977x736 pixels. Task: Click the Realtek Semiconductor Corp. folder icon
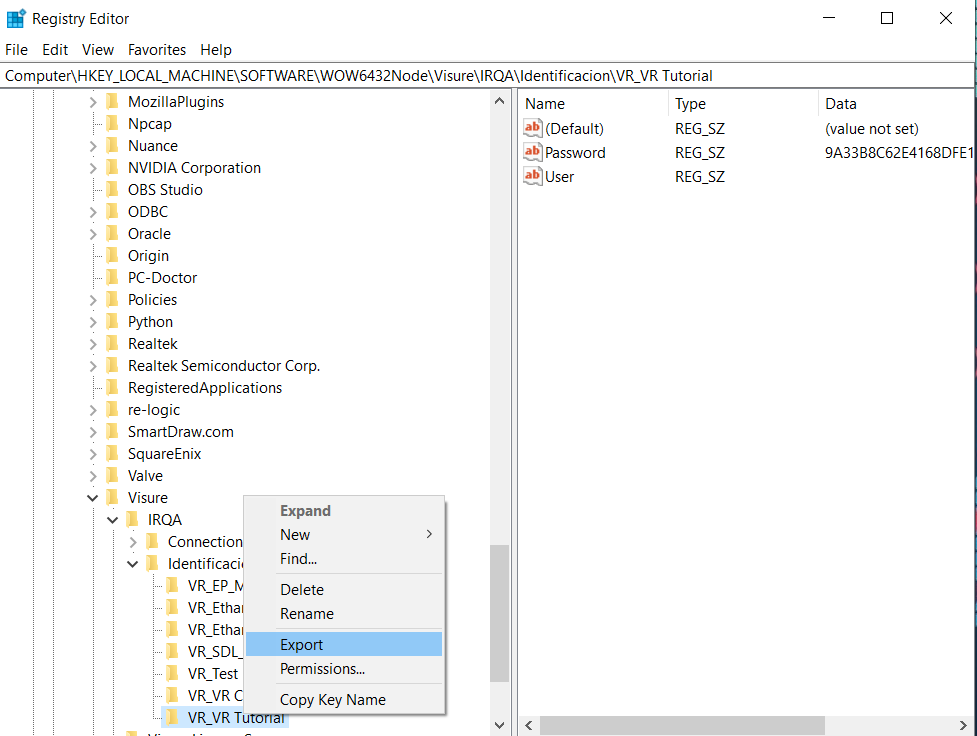coord(113,365)
